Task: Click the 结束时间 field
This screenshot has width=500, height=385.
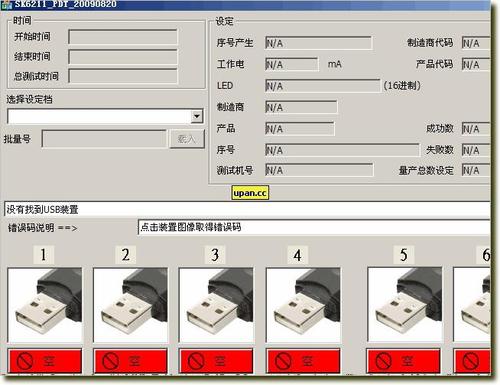Action: click(123, 57)
